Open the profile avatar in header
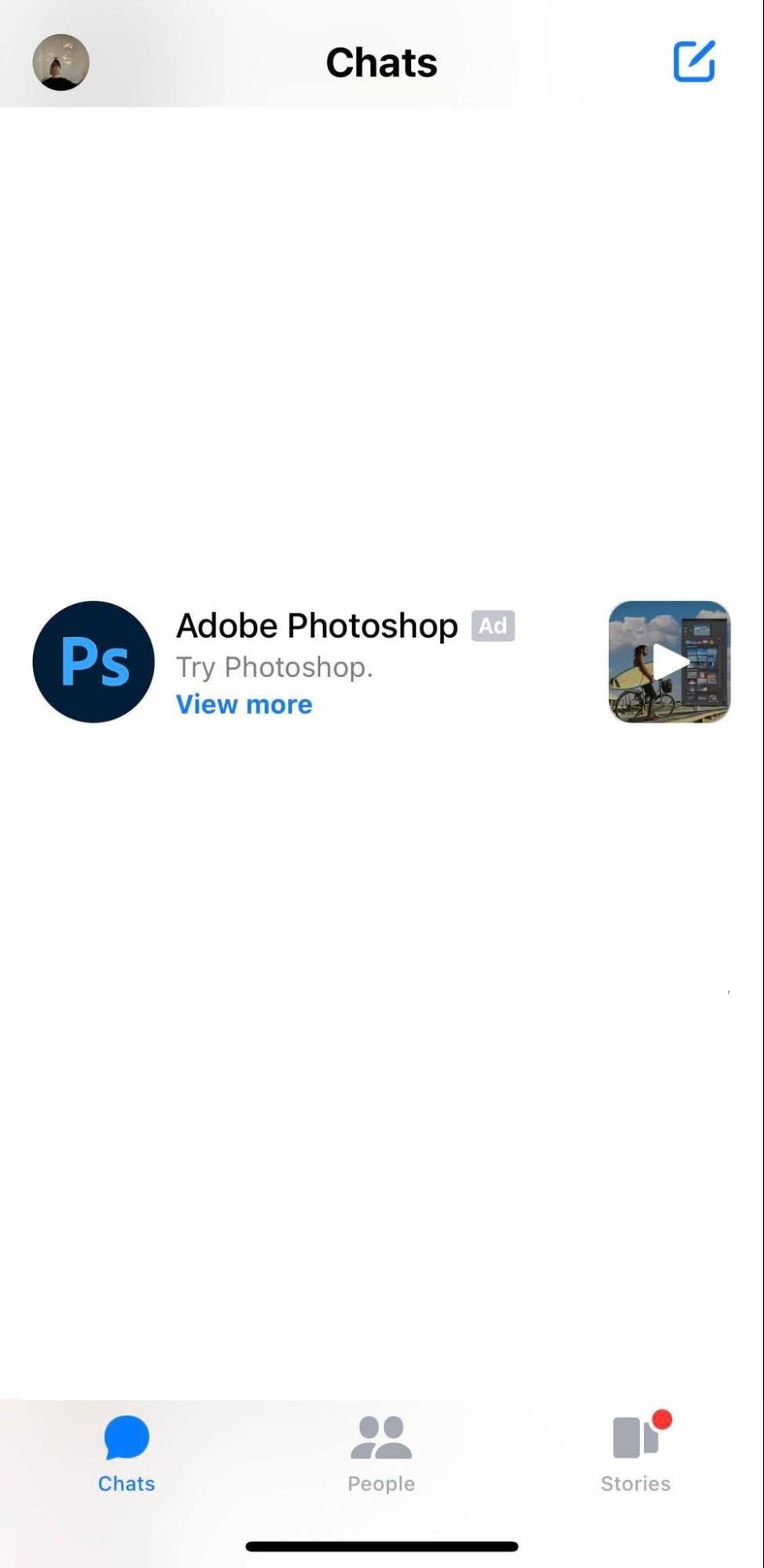Viewport: 764px width, 1568px height. coord(60,62)
